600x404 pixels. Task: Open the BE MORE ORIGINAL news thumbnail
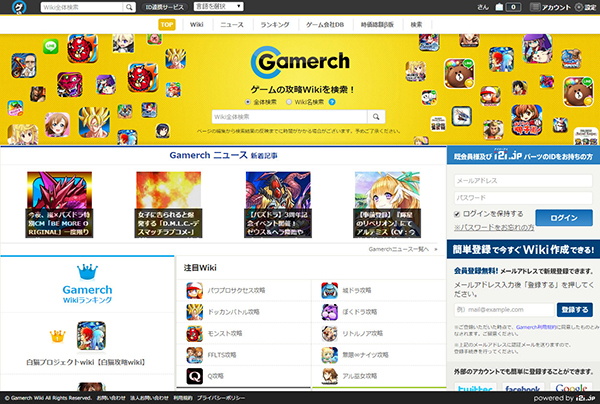(x=59, y=204)
